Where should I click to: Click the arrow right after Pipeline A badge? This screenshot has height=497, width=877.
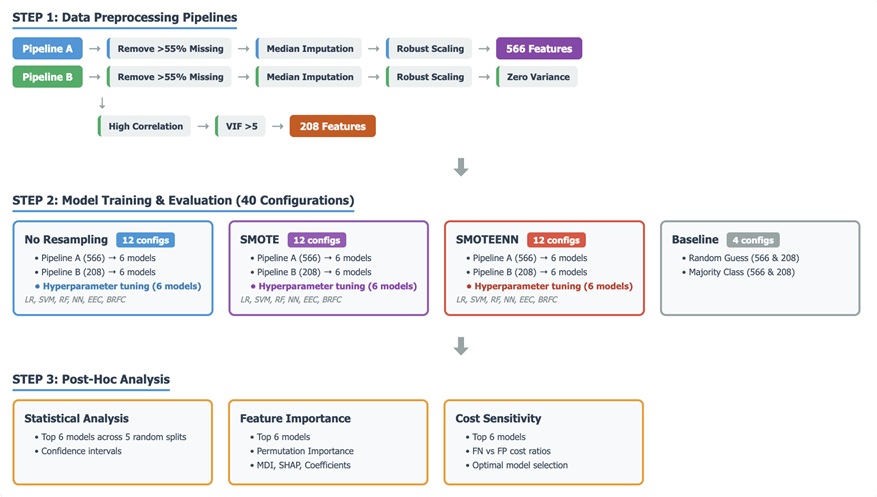coord(94,49)
